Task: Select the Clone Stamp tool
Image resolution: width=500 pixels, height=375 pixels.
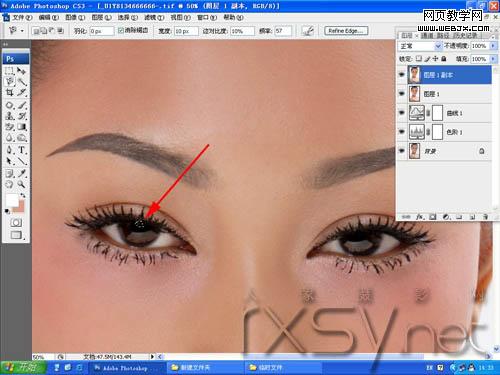Action: (9, 116)
